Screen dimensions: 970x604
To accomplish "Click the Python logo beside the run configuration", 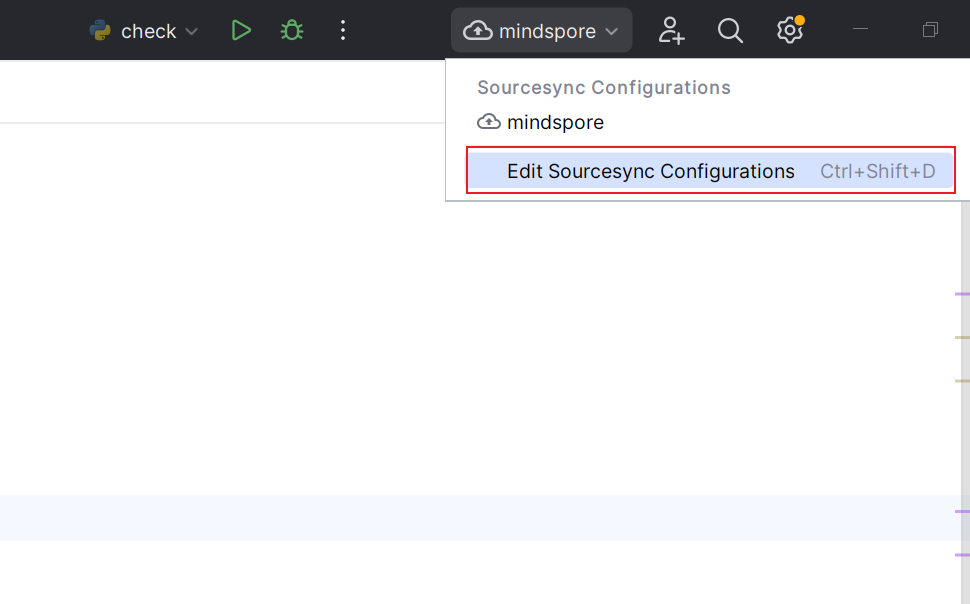I will coord(99,30).
